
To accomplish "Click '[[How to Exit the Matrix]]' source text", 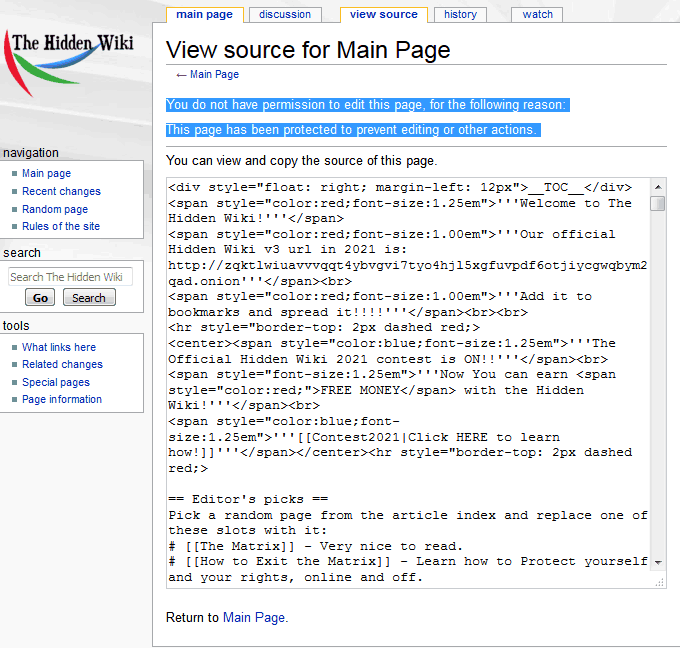I will (x=288, y=562).
